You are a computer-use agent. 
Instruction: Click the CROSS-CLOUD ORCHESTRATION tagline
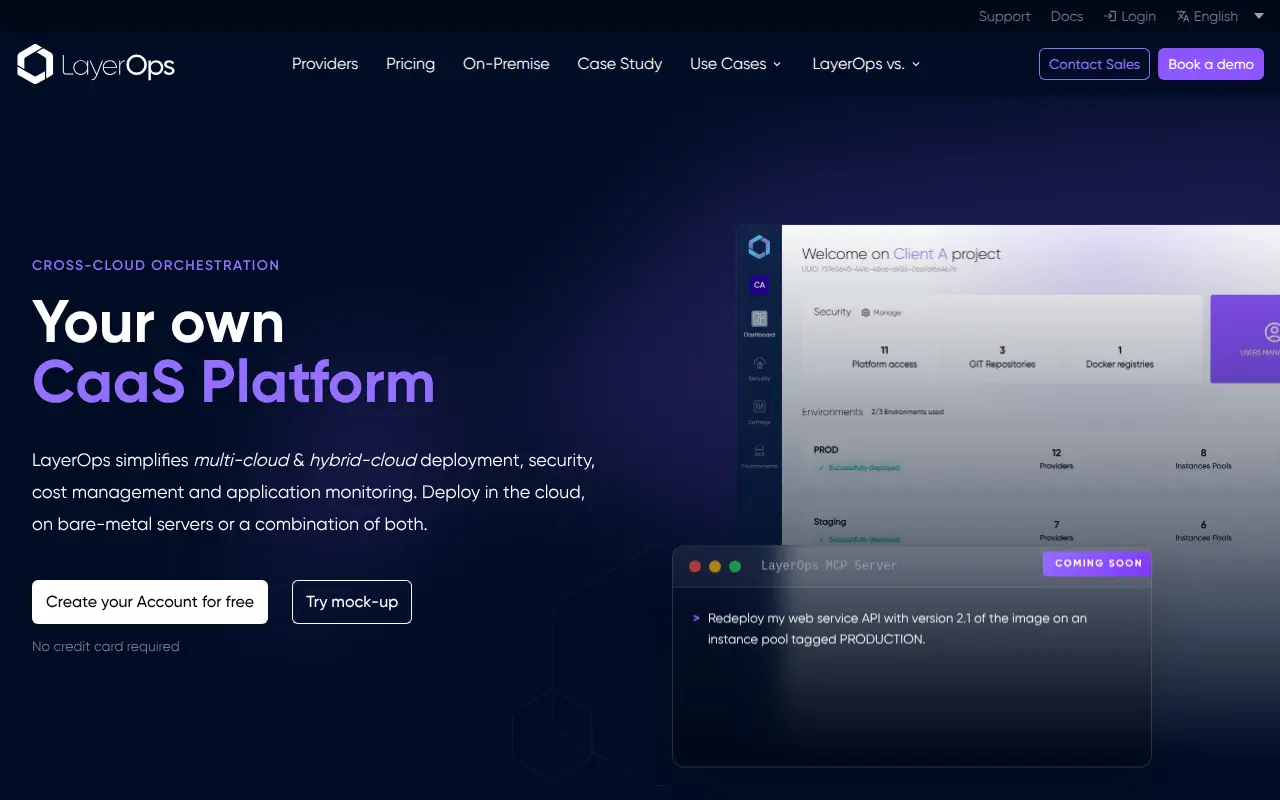click(x=156, y=265)
